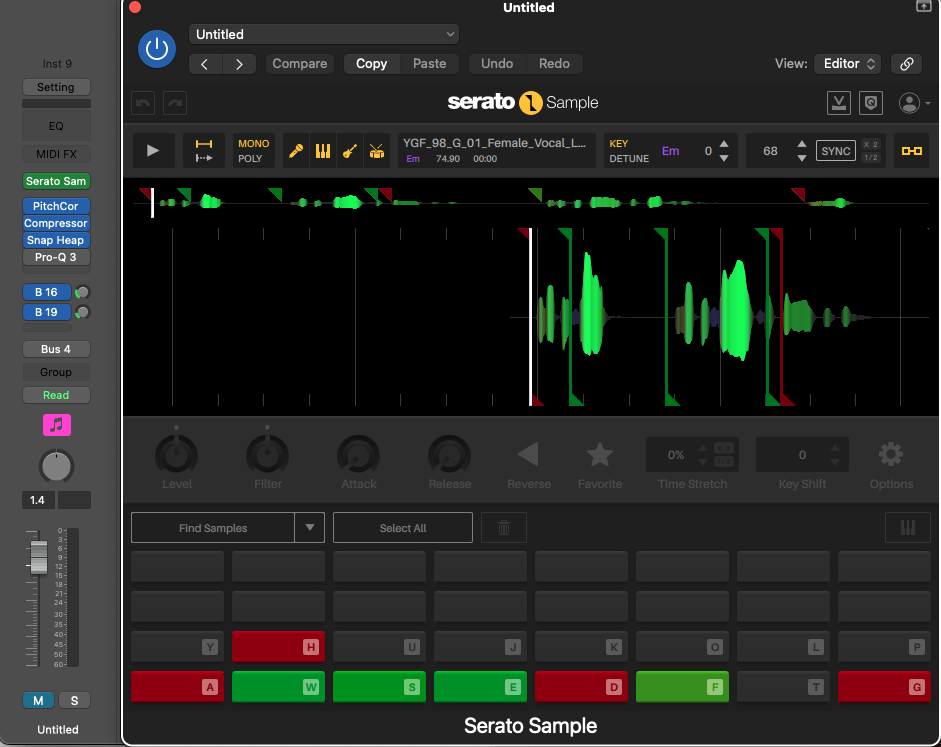Open the Bus 4 output slot
The width and height of the screenshot is (941, 747).
coord(56,349)
